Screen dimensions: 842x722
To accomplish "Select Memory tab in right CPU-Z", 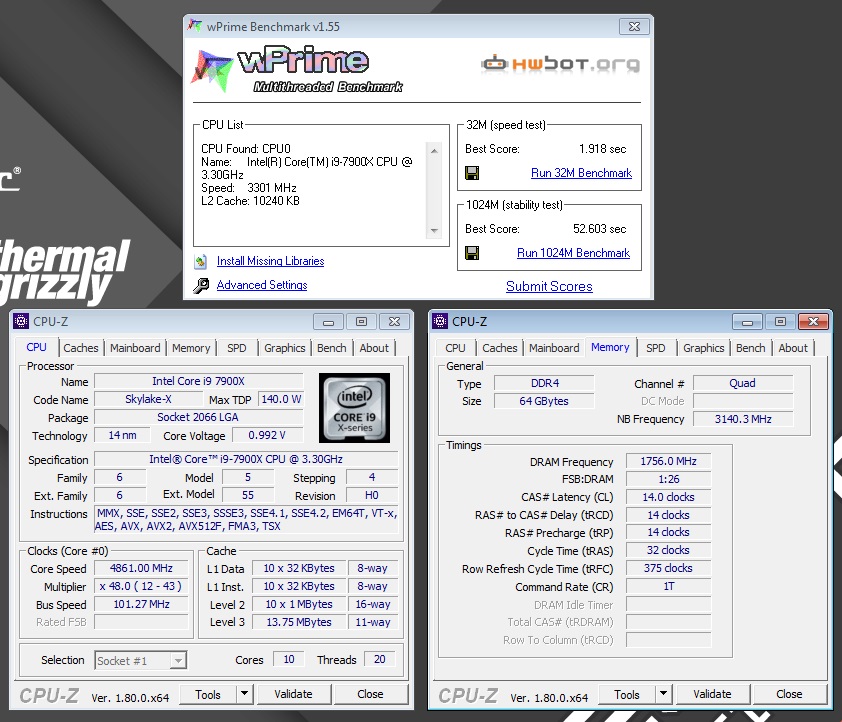I will [610, 347].
